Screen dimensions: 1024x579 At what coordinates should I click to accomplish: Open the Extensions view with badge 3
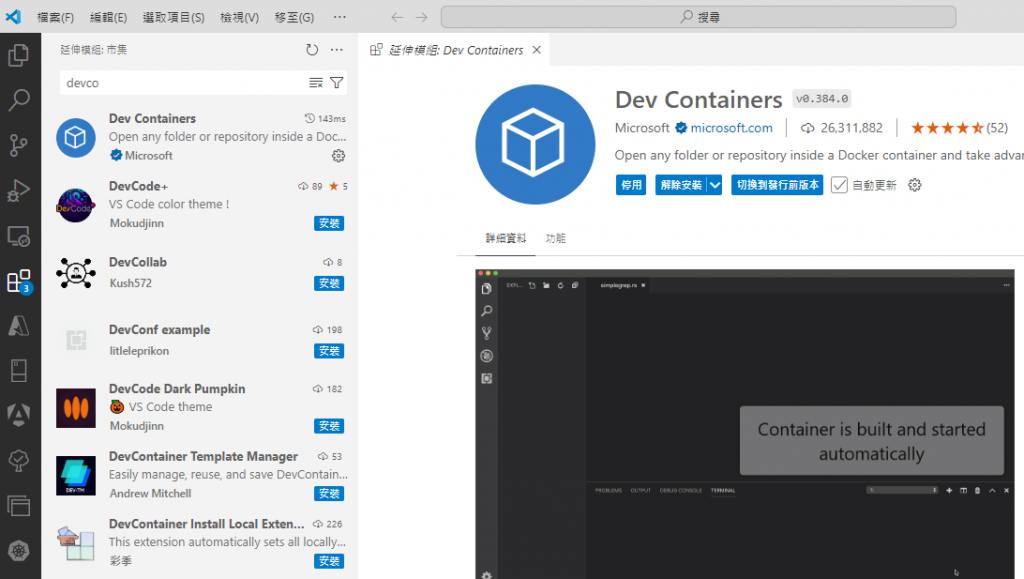(18, 281)
